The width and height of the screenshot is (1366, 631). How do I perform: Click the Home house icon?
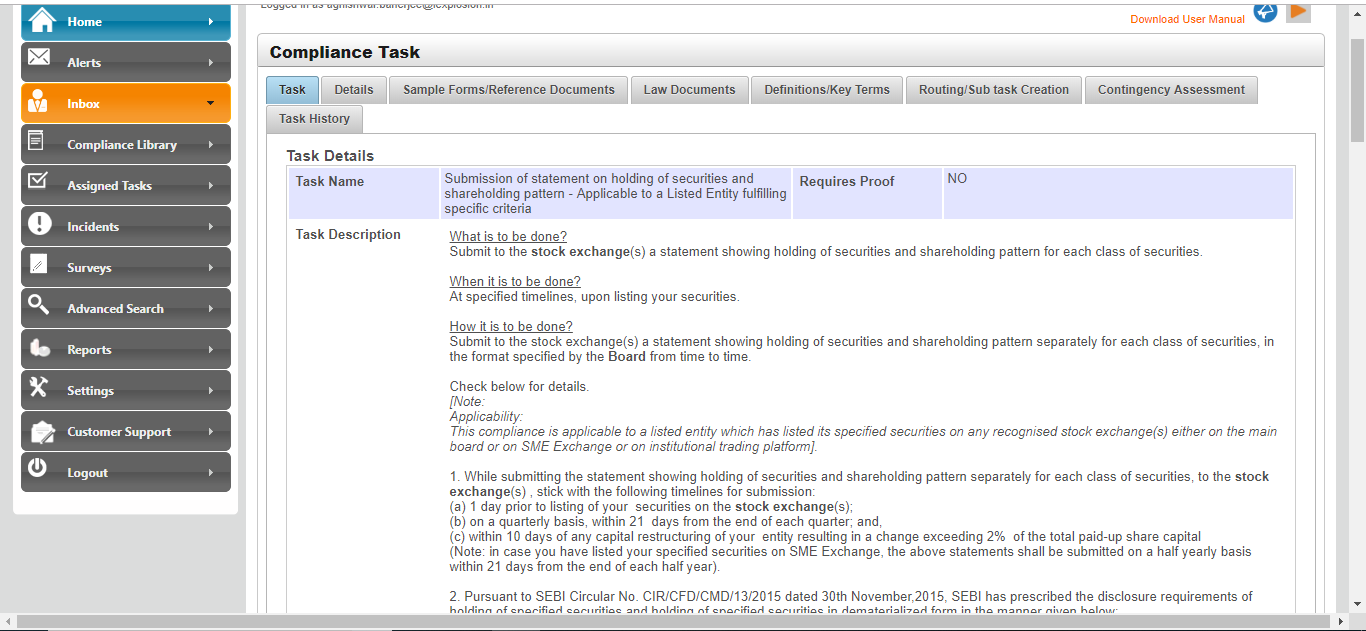point(42,20)
